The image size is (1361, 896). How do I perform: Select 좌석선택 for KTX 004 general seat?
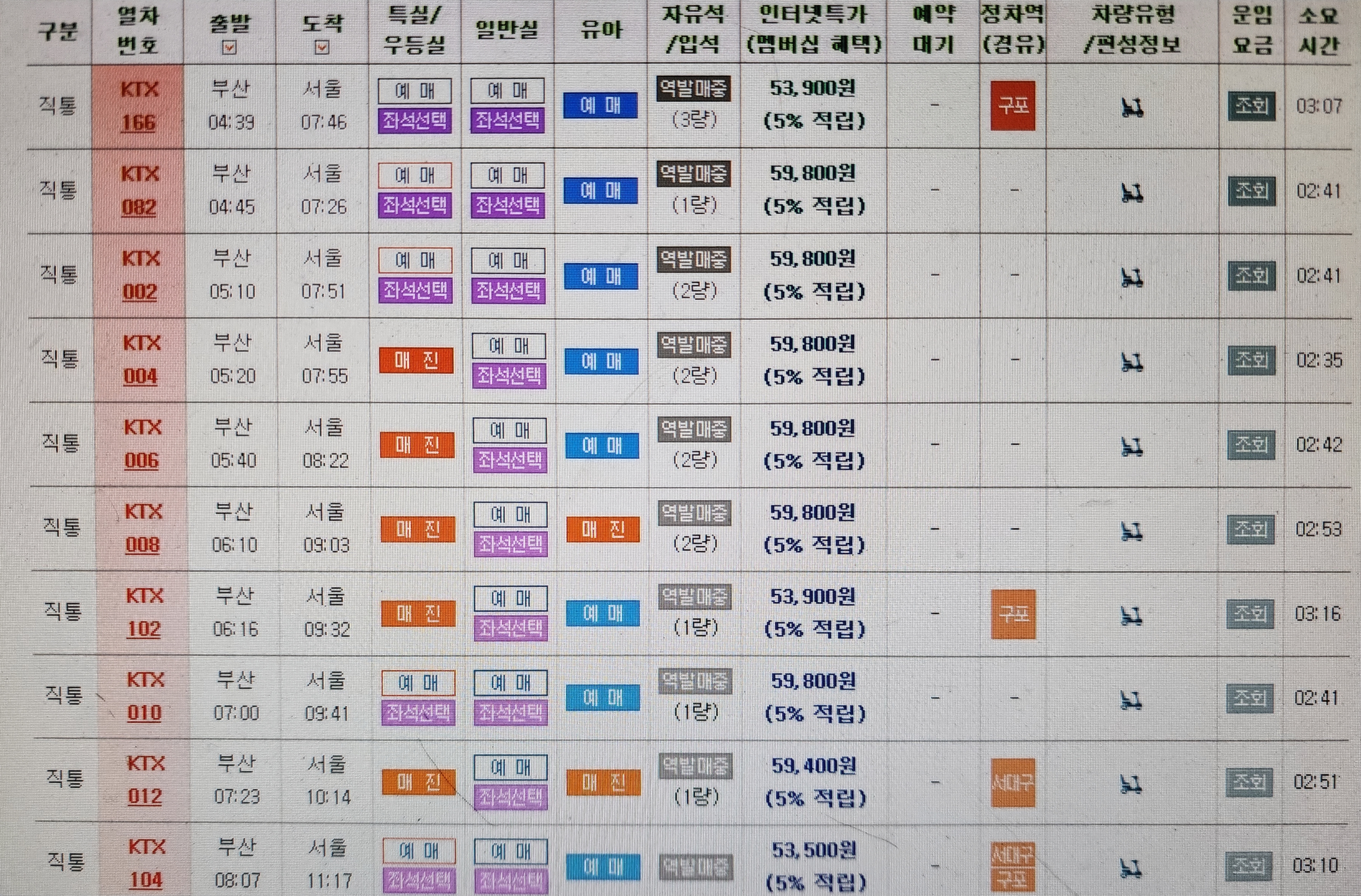pyautogui.click(x=509, y=376)
